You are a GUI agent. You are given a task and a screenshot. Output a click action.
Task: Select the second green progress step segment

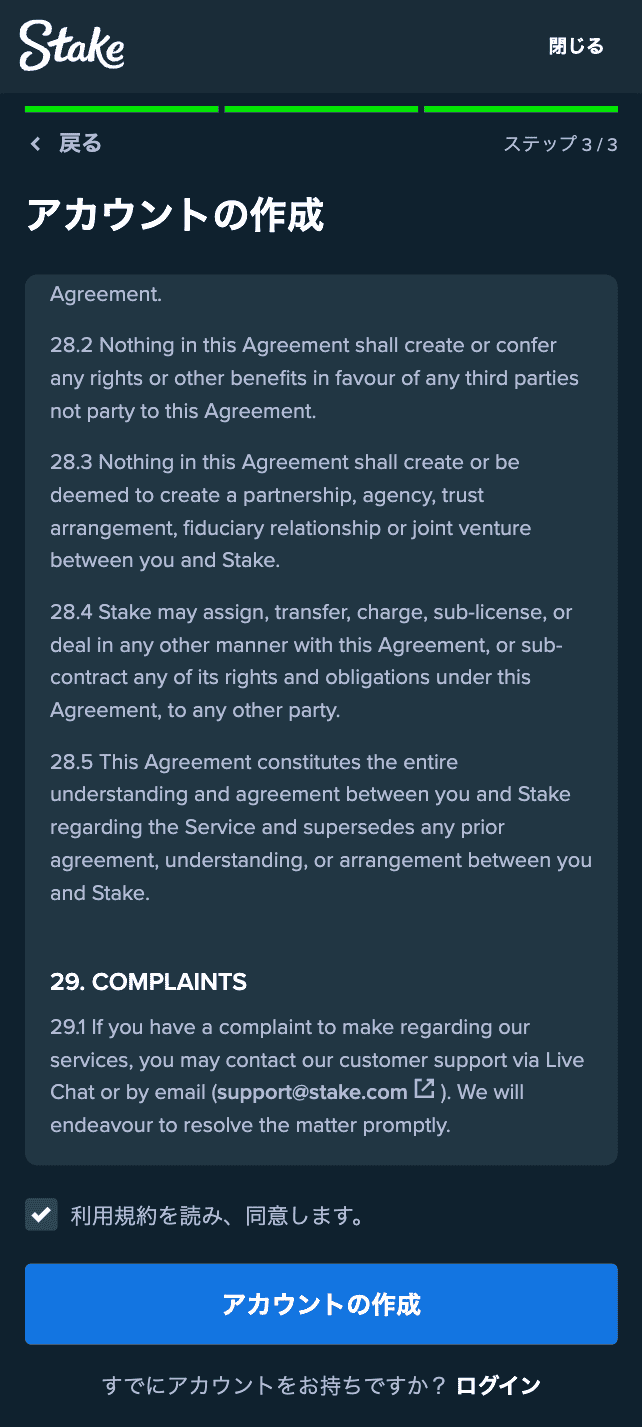[x=321, y=108]
